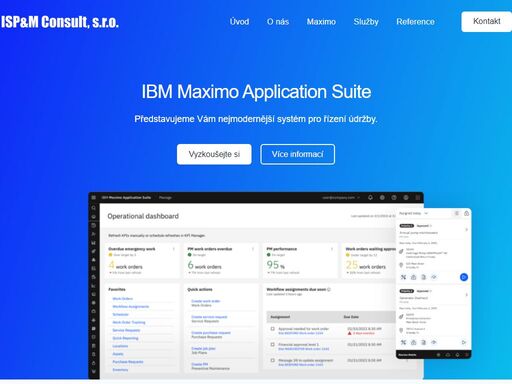Tick the checkbox for Approval needed for work order

point(272,329)
